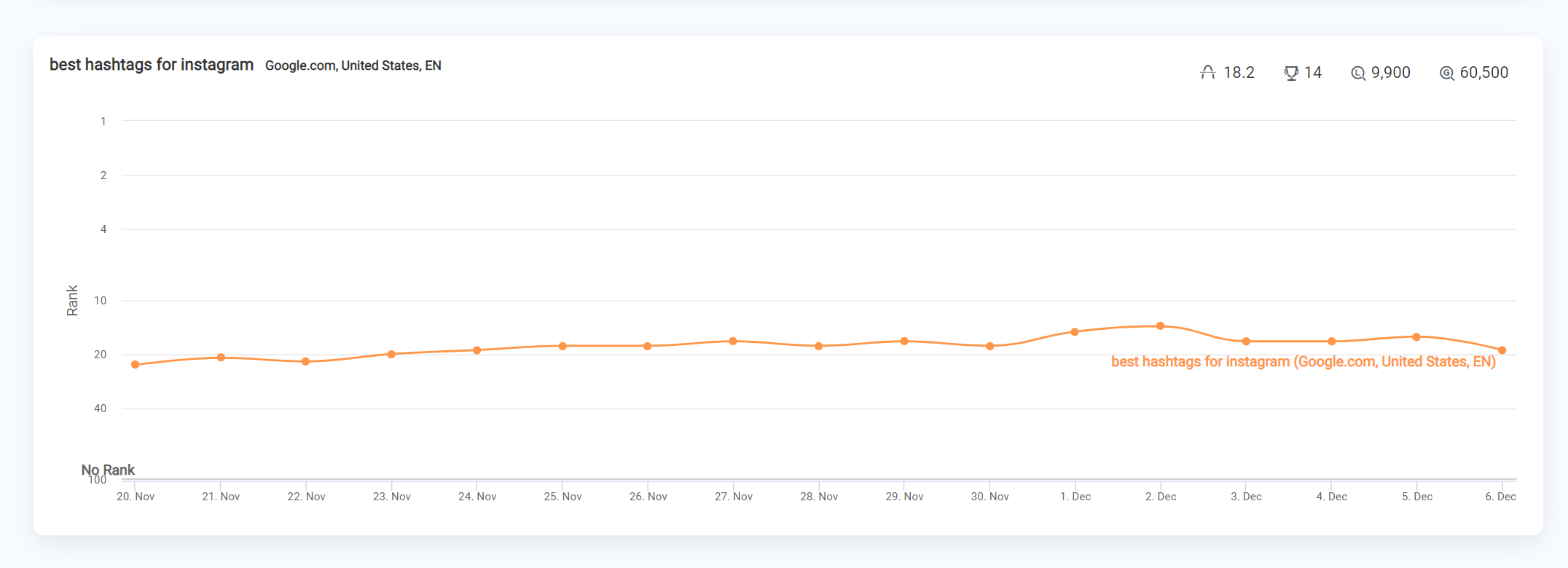Select the chart data point for 30. Nov

[989, 346]
